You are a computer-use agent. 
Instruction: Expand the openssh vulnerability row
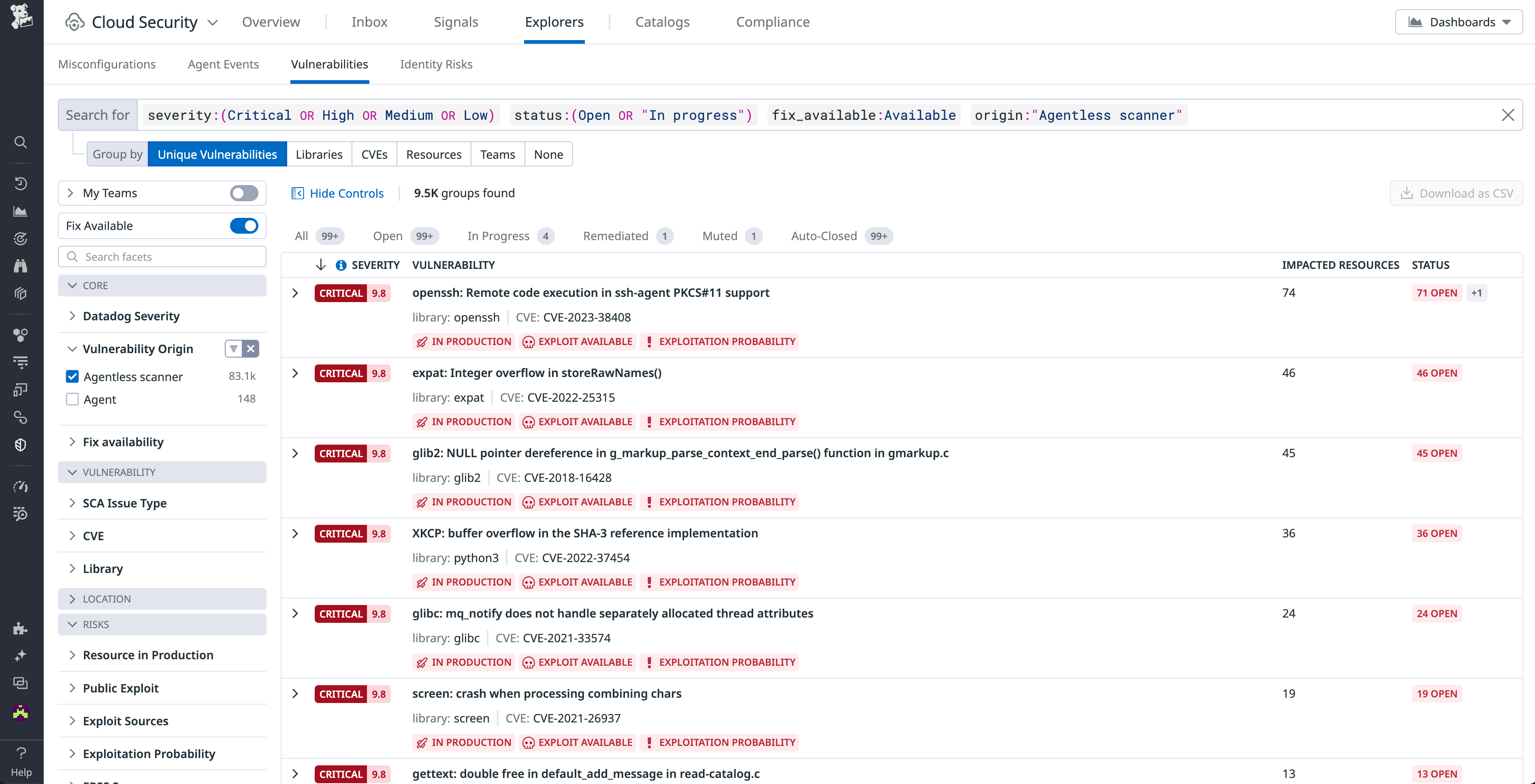pos(295,292)
